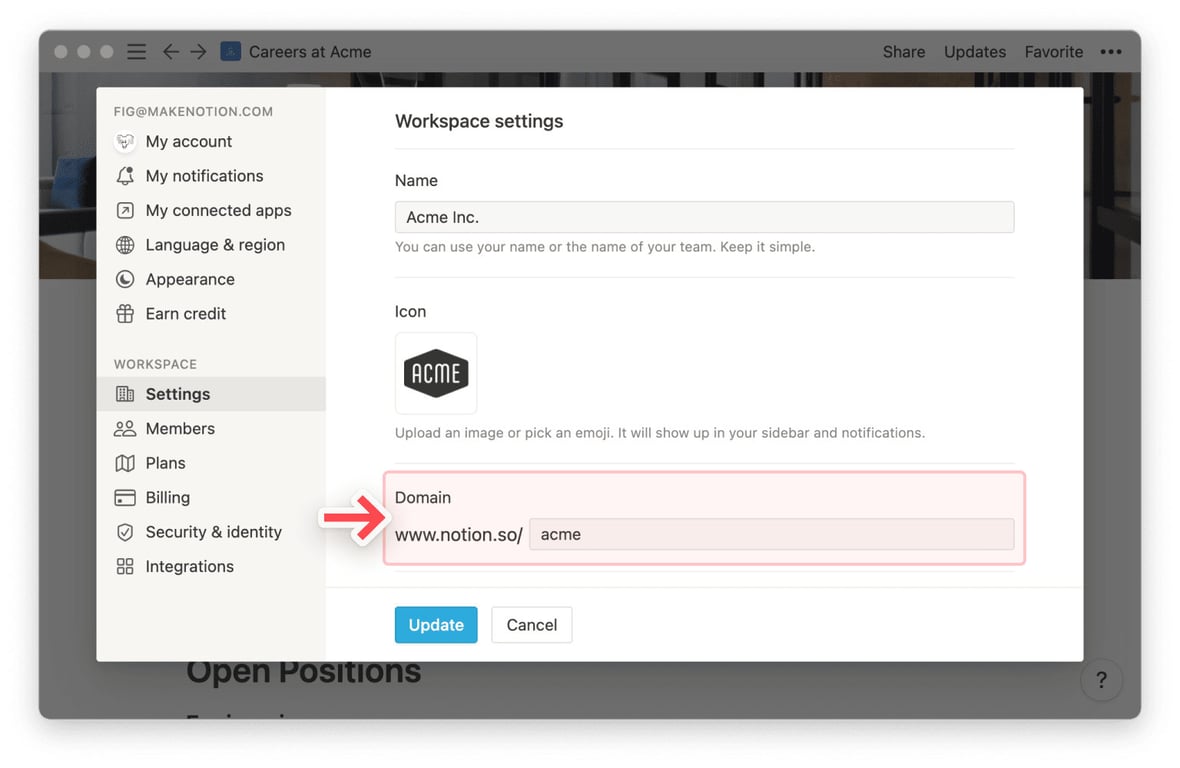Viewport: 1180px width, 768px height.
Task: Click the moon icon for Appearance
Action: click(125, 280)
